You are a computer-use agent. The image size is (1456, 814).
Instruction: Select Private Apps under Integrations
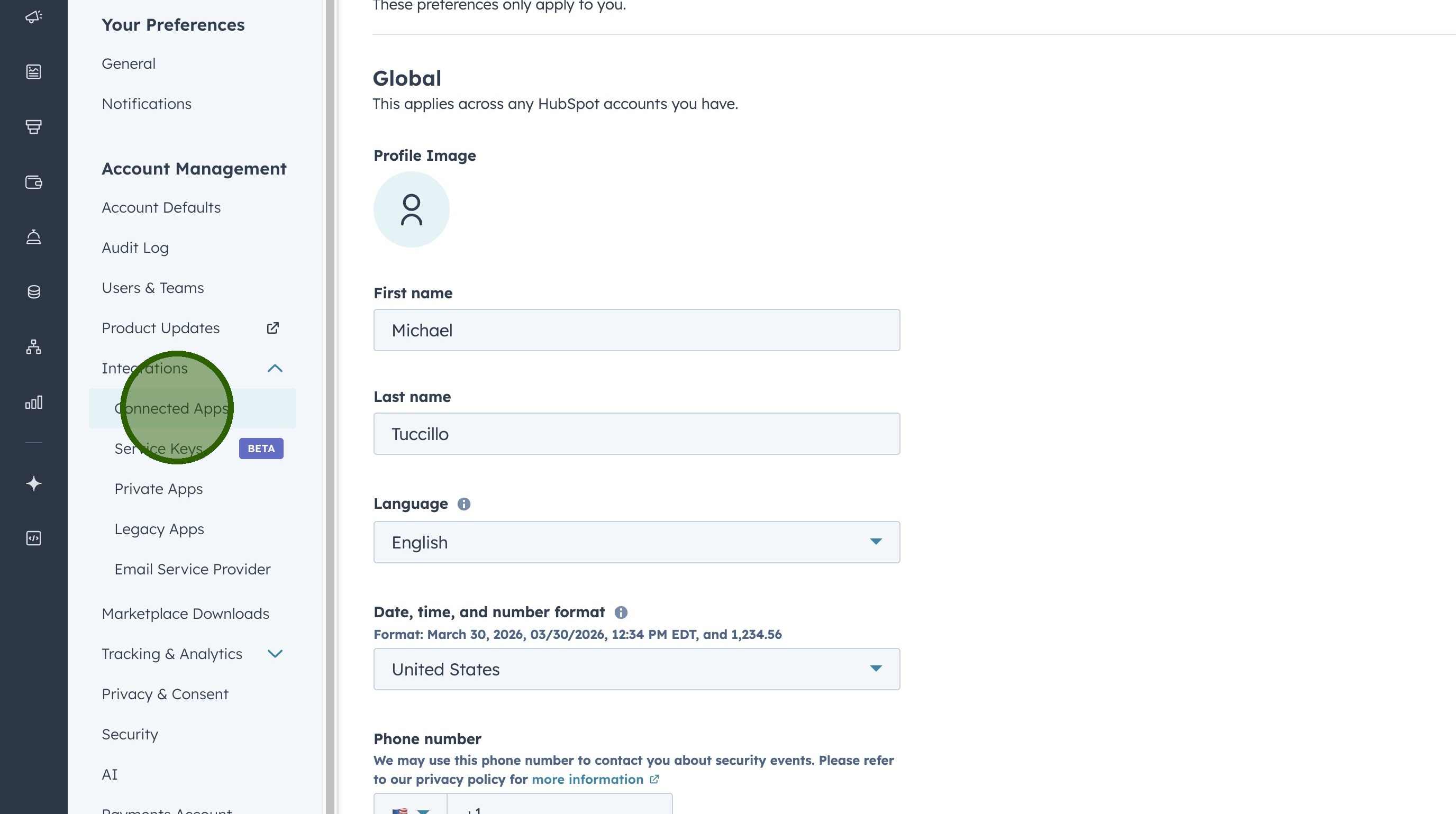[158, 489]
